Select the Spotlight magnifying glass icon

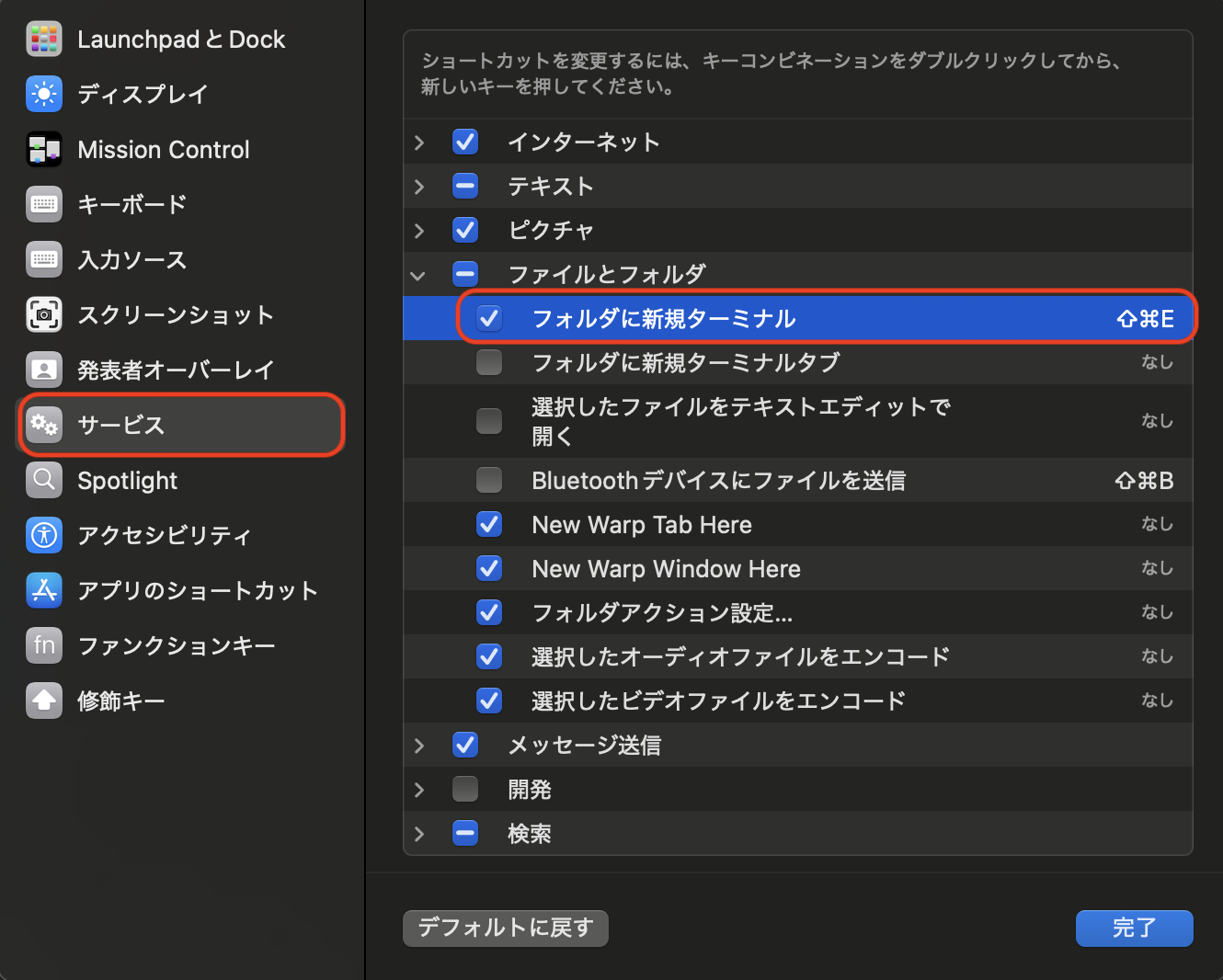[43, 480]
